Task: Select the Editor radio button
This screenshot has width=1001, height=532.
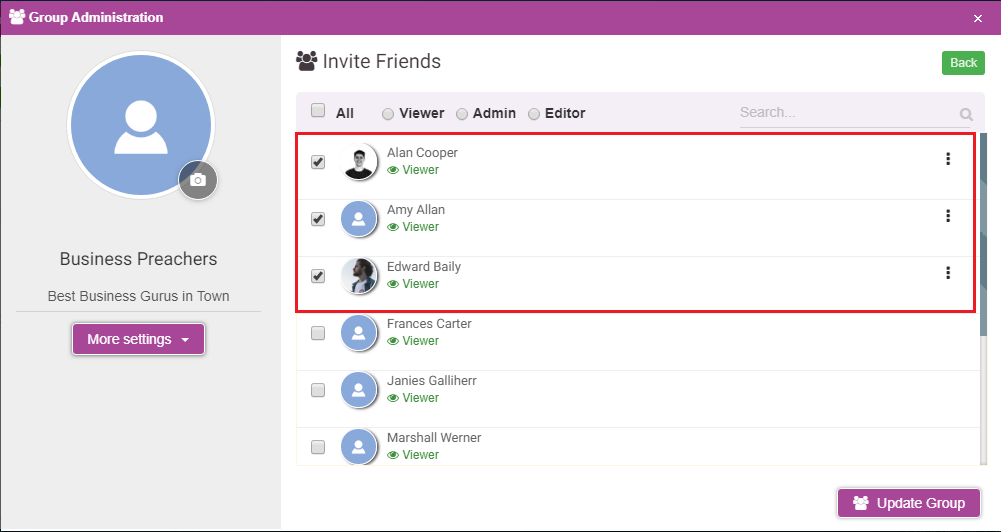Action: click(x=534, y=114)
